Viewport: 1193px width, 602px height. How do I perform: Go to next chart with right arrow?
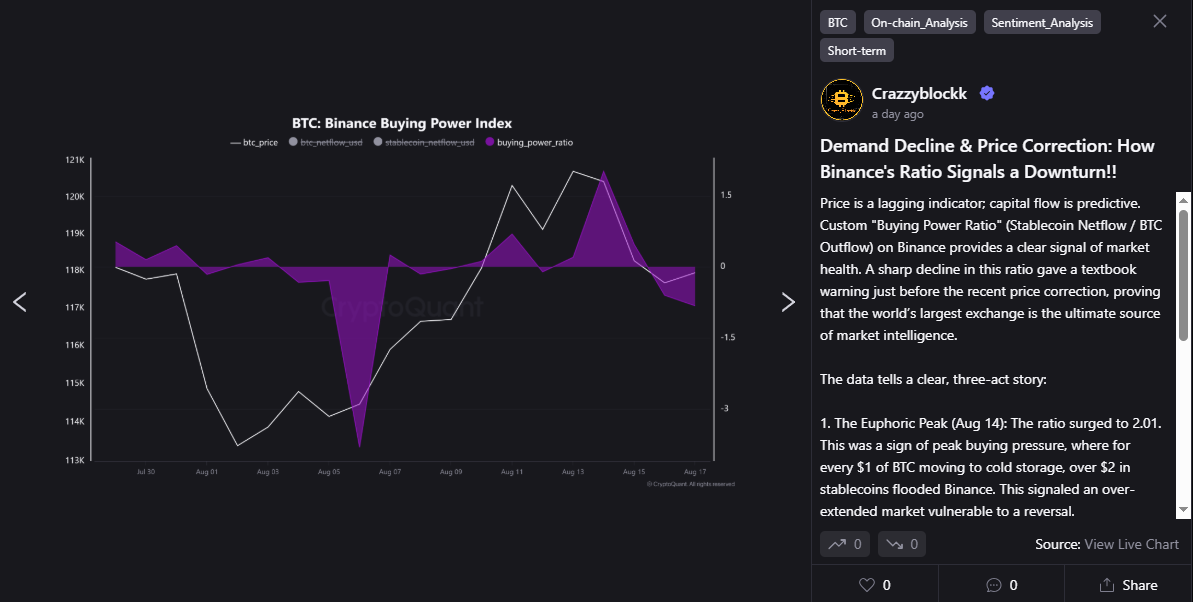[x=788, y=302]
